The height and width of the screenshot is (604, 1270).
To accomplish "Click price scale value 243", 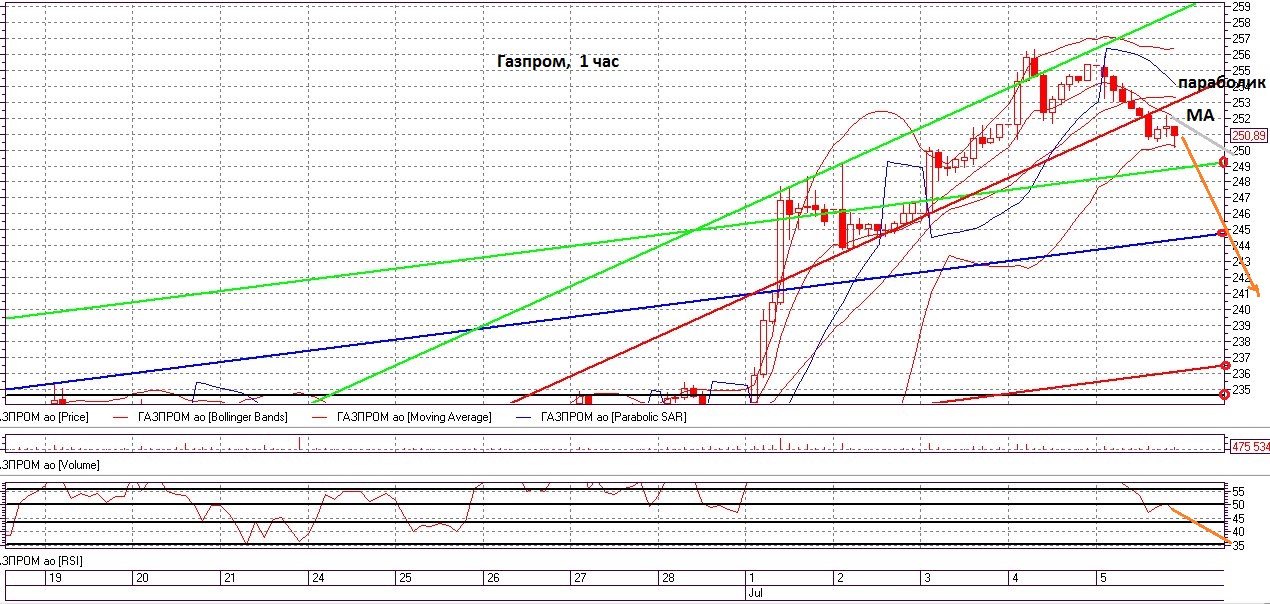I will click(1243, 262).
